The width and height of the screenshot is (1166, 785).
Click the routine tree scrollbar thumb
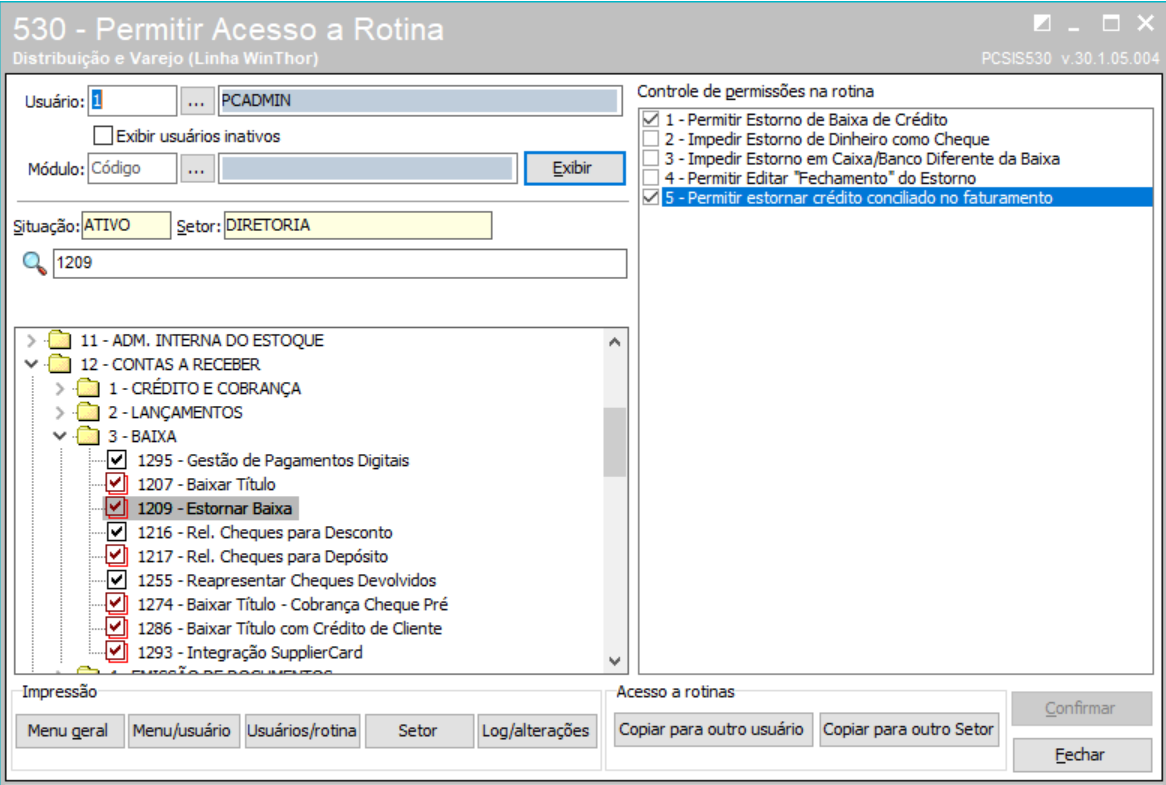[614, 442]
